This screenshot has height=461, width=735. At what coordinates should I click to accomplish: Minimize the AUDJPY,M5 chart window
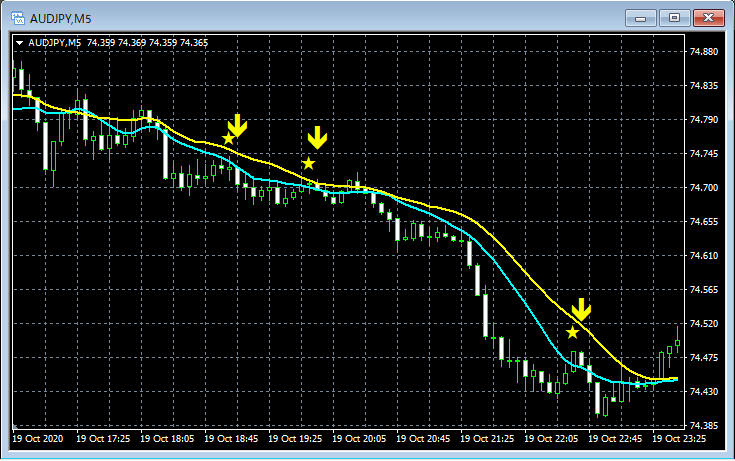point(640,18)
